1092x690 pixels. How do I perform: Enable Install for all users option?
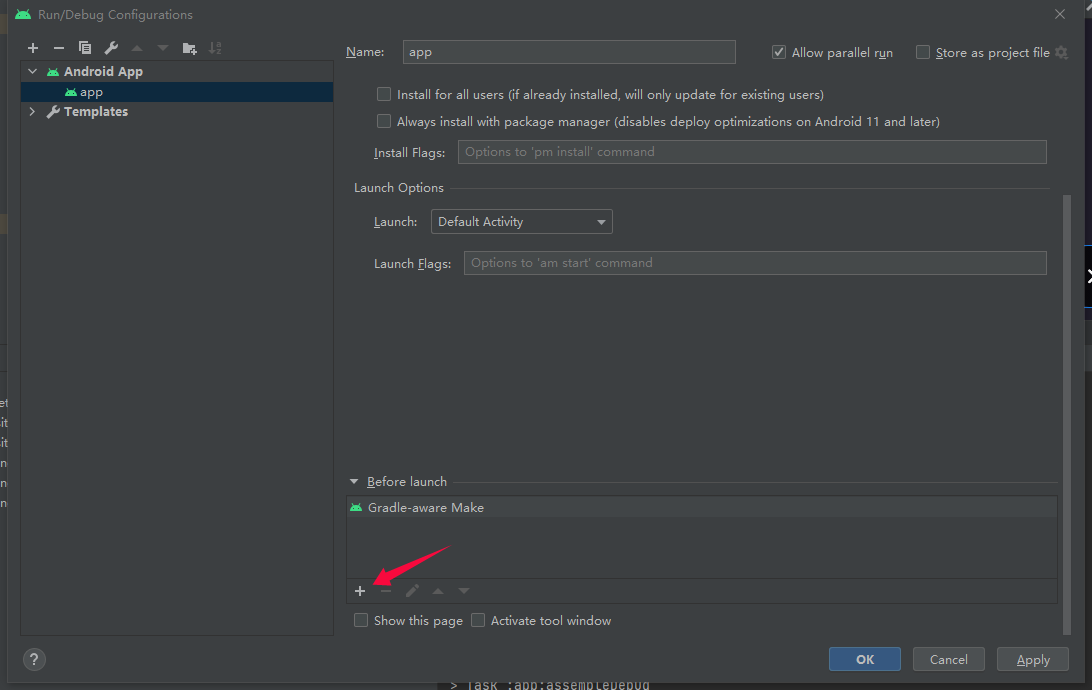(x=384, y=94)
